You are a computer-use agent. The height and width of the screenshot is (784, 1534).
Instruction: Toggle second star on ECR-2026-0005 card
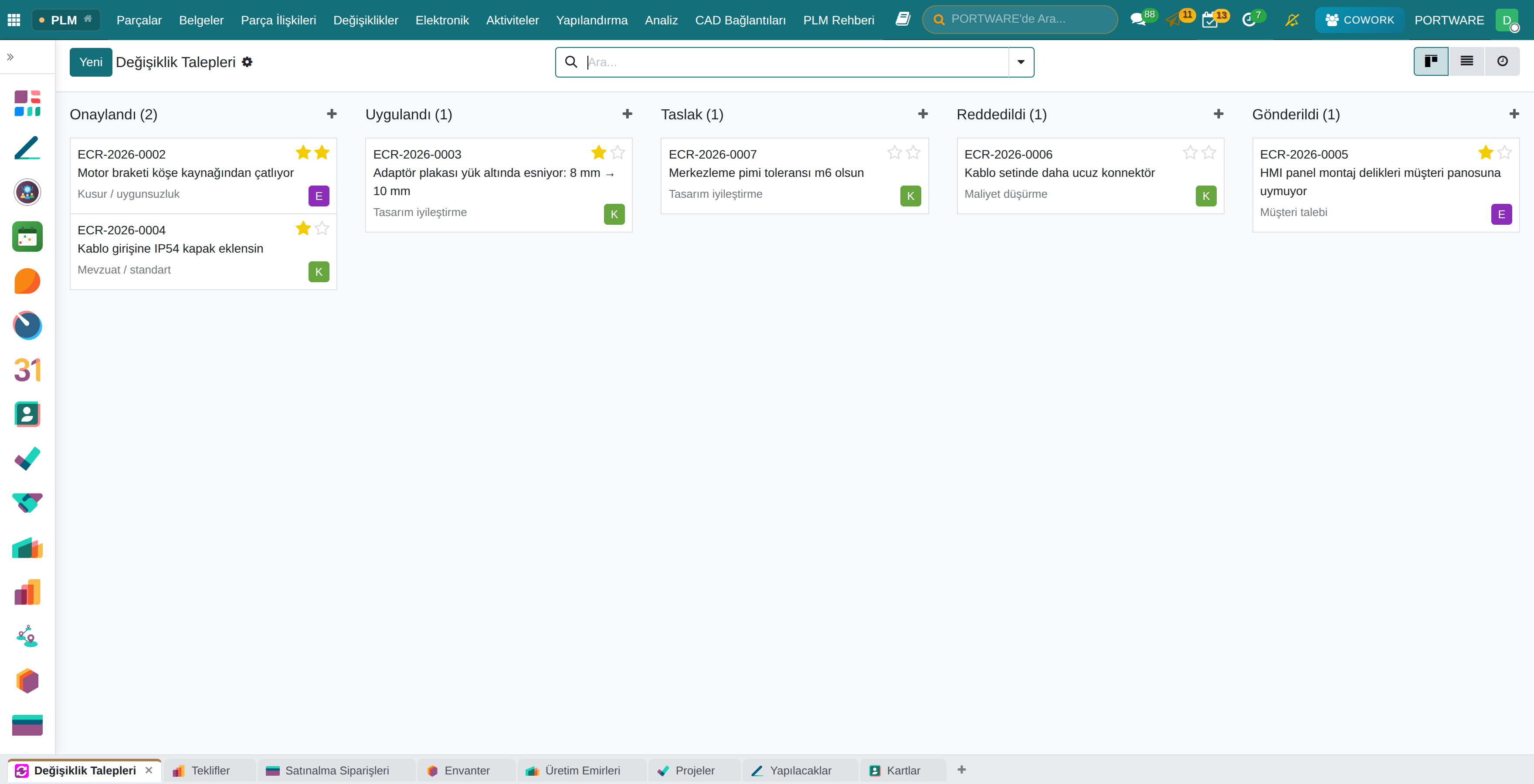point(1504,152)
